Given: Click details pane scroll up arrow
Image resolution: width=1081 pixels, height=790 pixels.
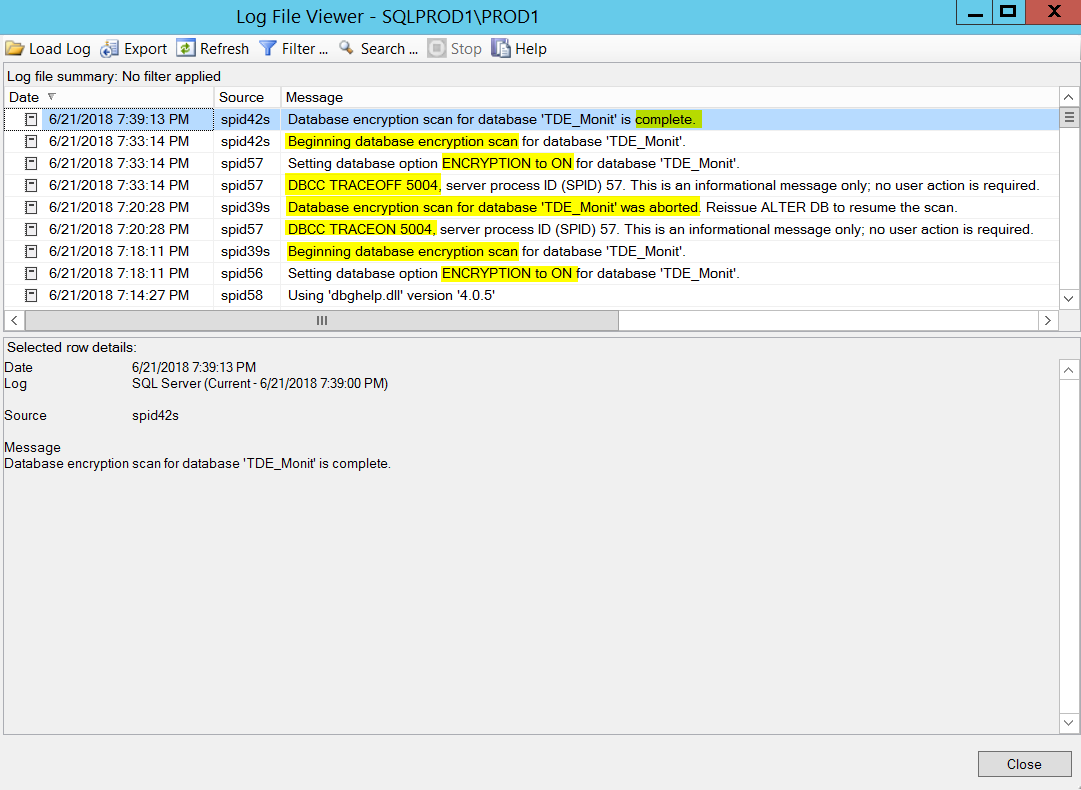Looking at the screenshot, I should click(1069, 370).
